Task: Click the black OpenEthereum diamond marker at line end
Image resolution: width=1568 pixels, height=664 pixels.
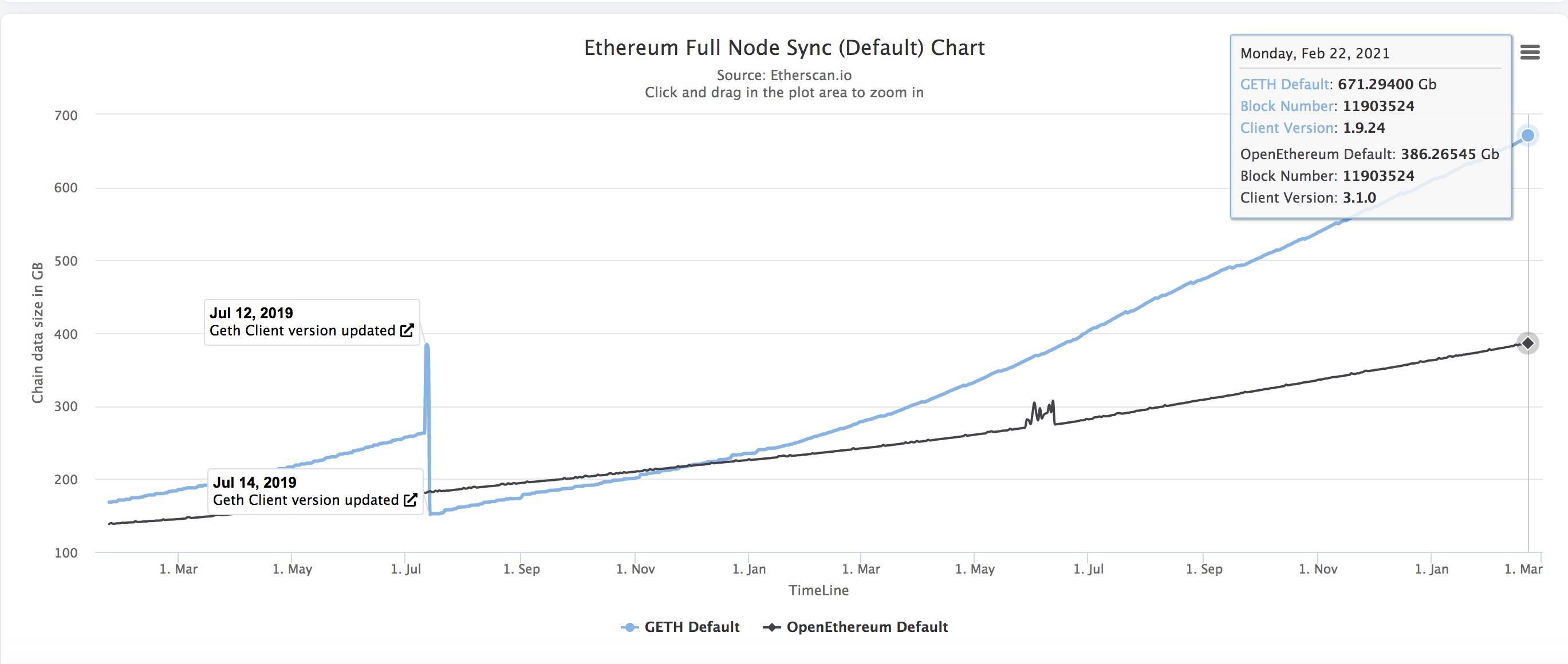Action: click(x=1528, y=343)
